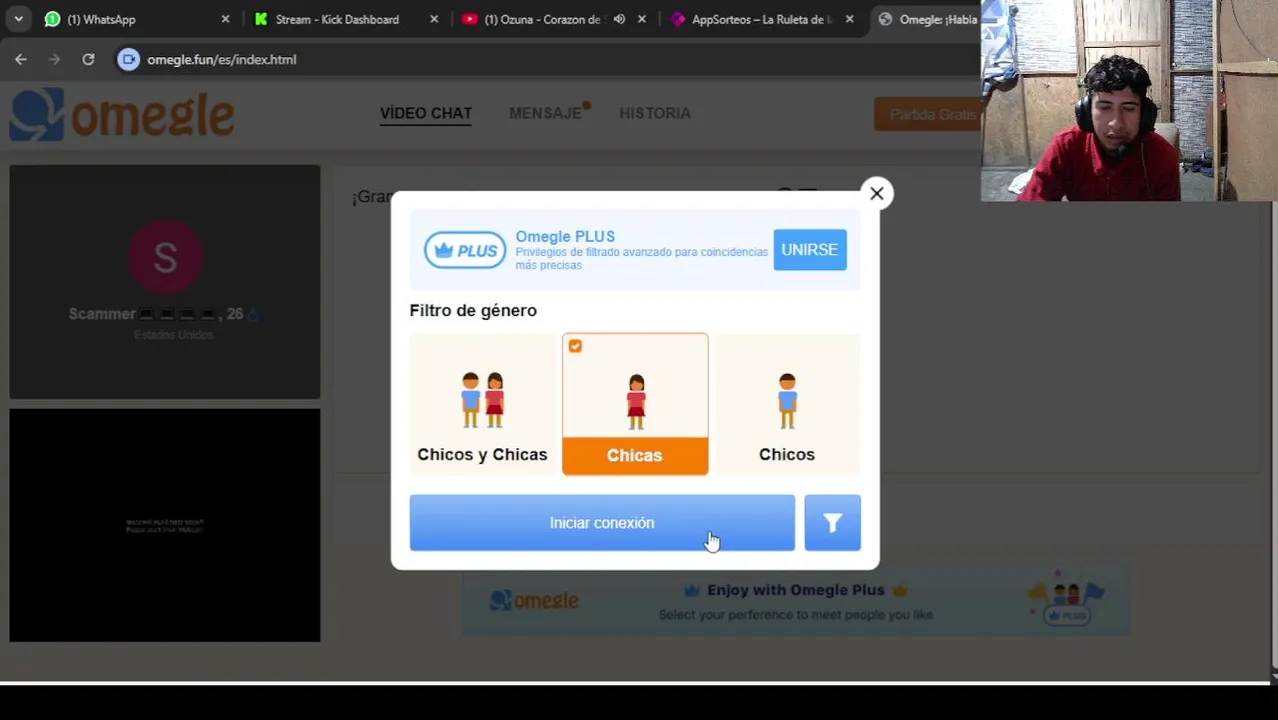The height and width of the screenshot is (720, 1278).
Task: Close the Kick Dashboard browser tab
Action: click(x=434, y=19)
